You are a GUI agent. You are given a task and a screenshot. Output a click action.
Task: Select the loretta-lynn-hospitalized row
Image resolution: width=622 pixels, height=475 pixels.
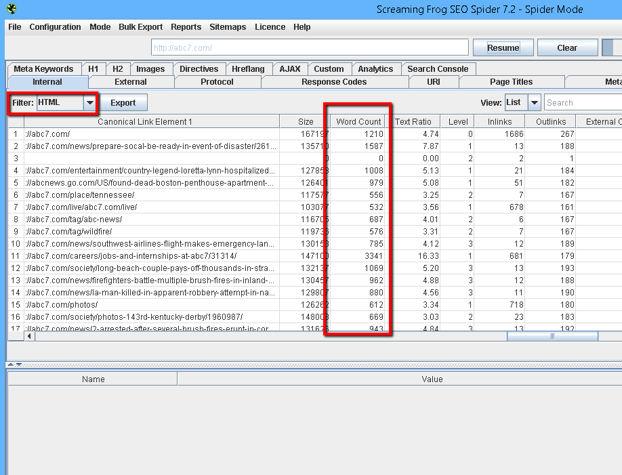point(315,171)
